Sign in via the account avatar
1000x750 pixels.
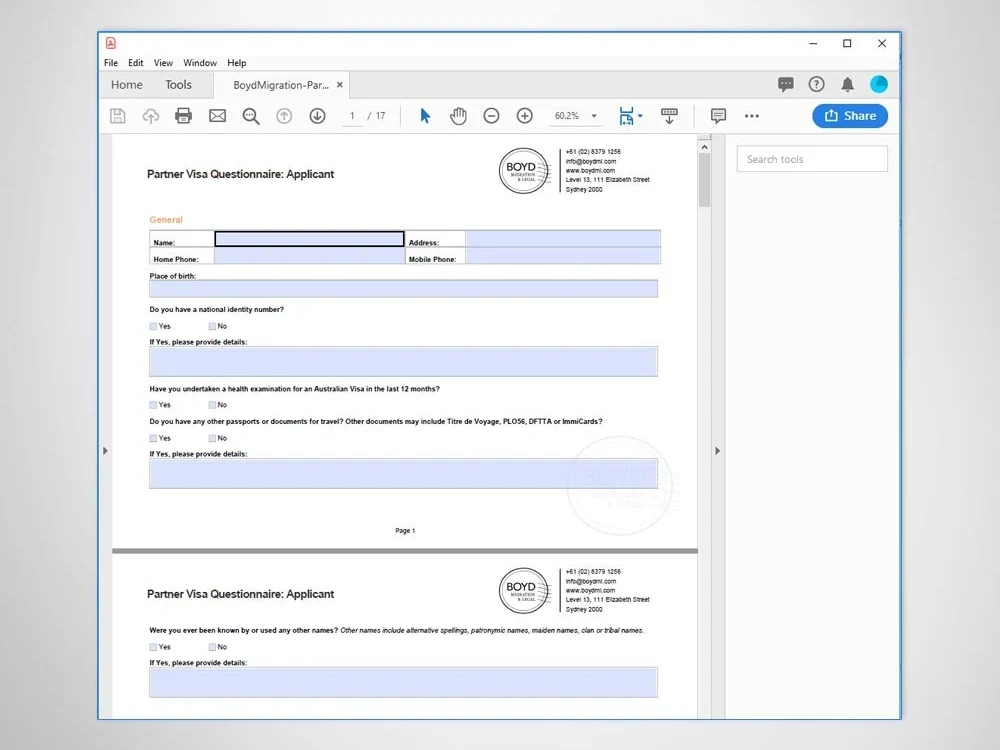tap(879, 84)
